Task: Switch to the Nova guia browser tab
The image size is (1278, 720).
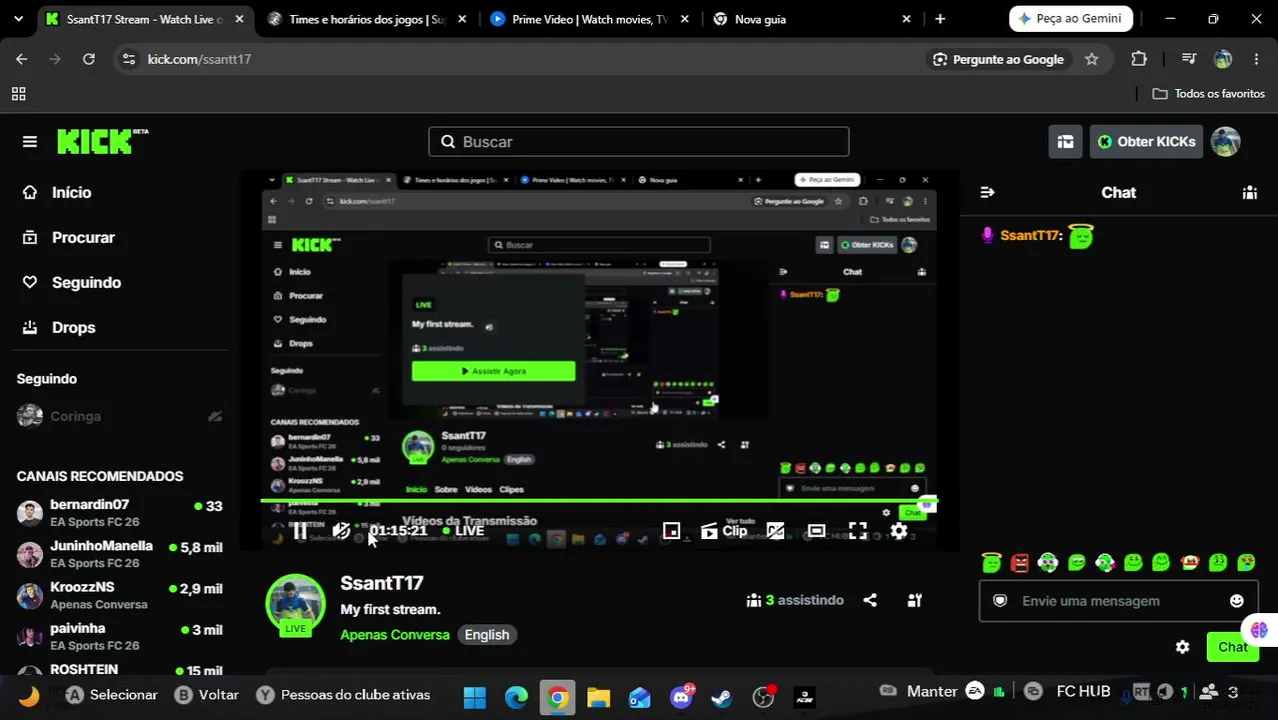Action: coord(812,19)
